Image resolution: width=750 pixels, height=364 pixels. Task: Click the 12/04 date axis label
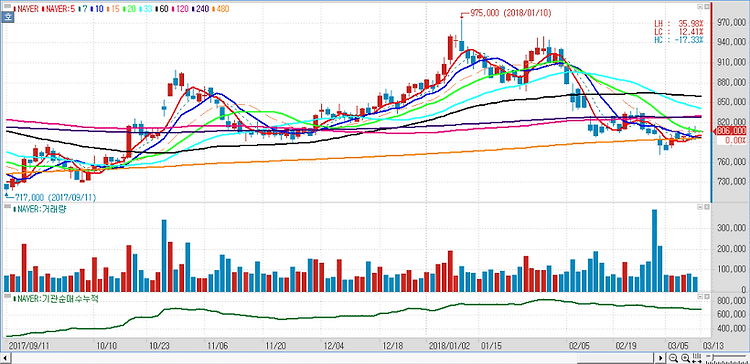pyautogui.click(x=333, y=345)
